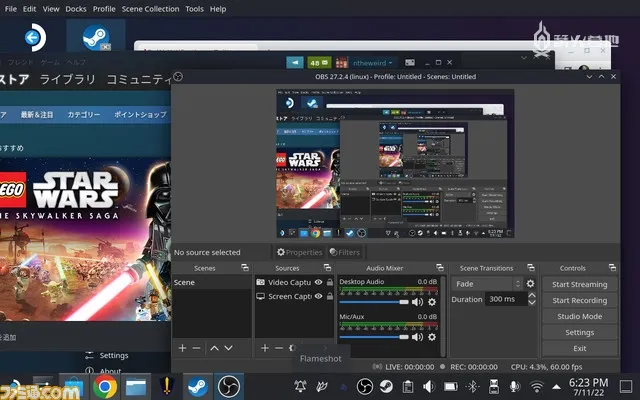The image size is (640, 400).
Task: Open the Tools menu
Action: tap(194, 9)
